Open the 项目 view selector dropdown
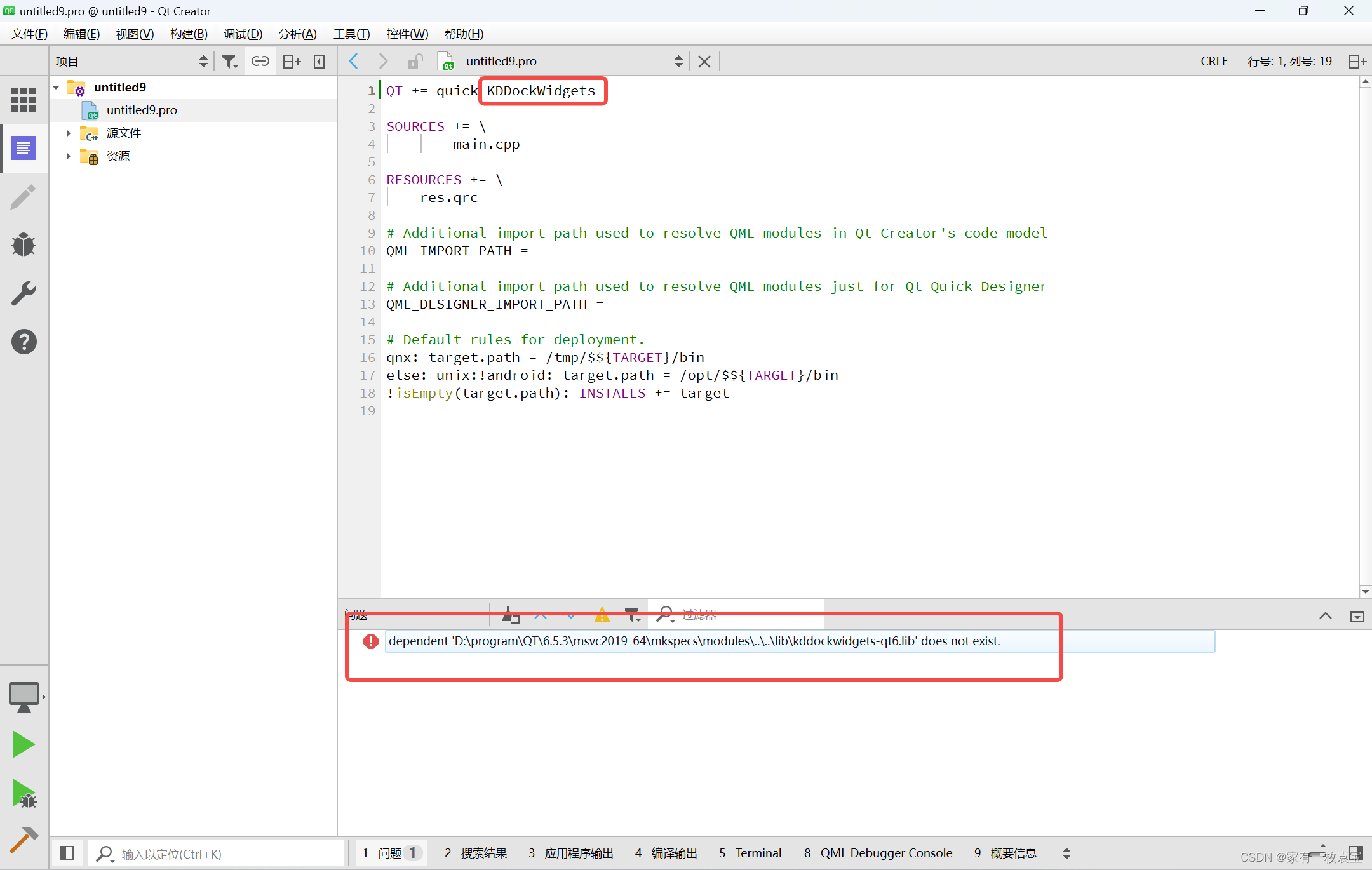 click(131, 62)
